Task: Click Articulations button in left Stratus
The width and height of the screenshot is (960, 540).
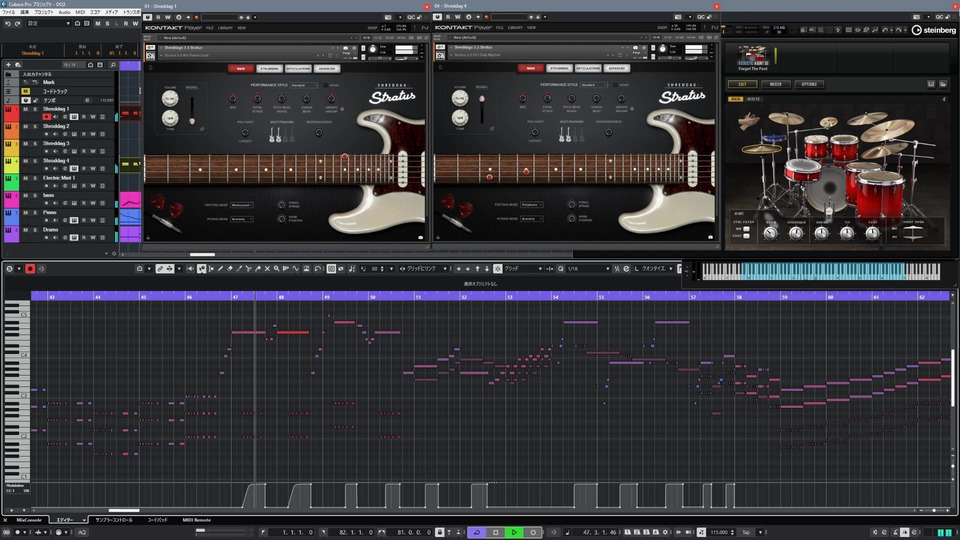Action: point(298,69)
